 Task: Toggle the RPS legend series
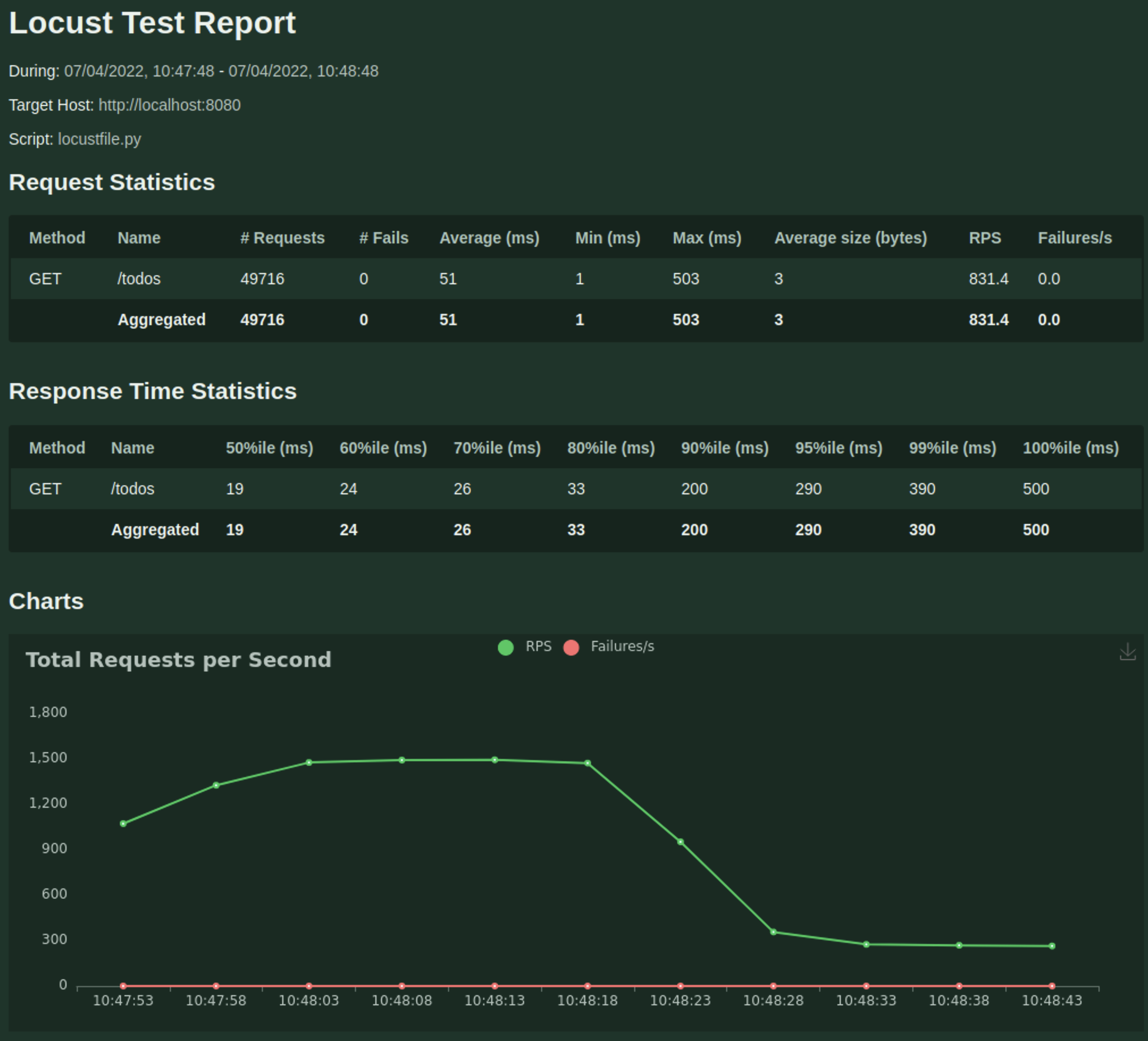538,646
